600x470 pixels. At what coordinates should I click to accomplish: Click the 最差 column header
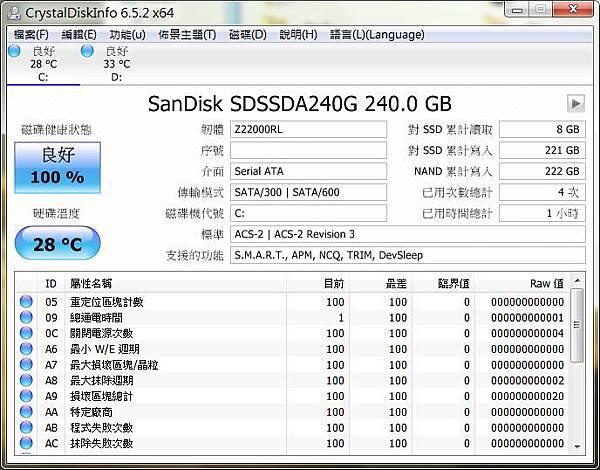coord(381,284)
